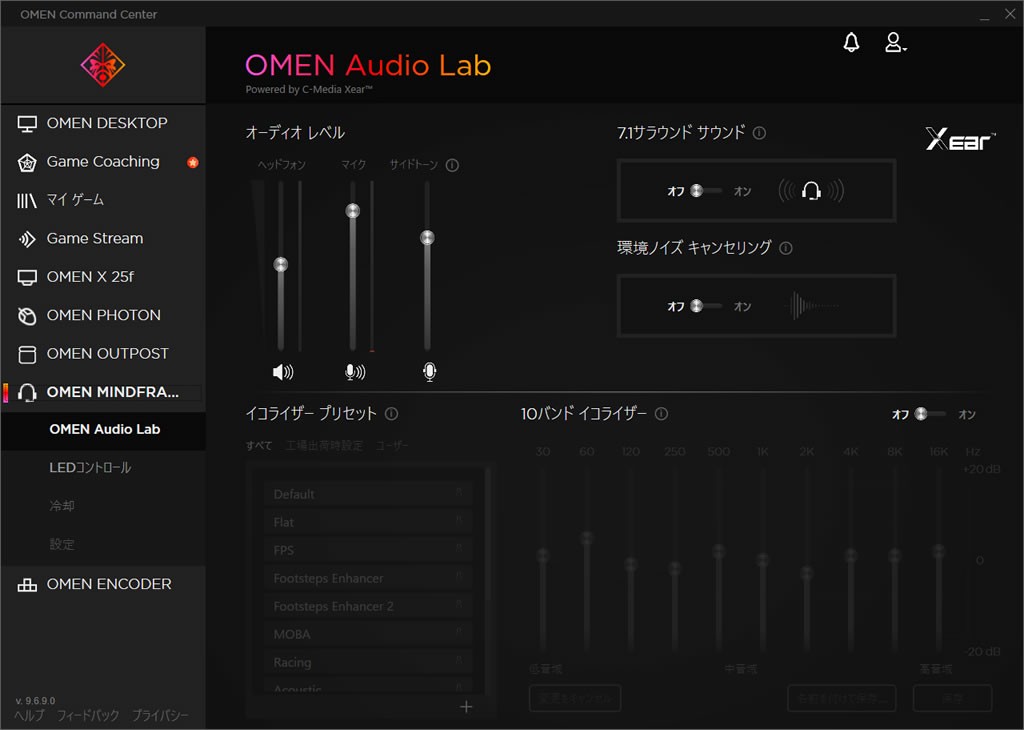Close the OMEN Command Center window
Screen dimensions: 1024x730
[1010, 14]
